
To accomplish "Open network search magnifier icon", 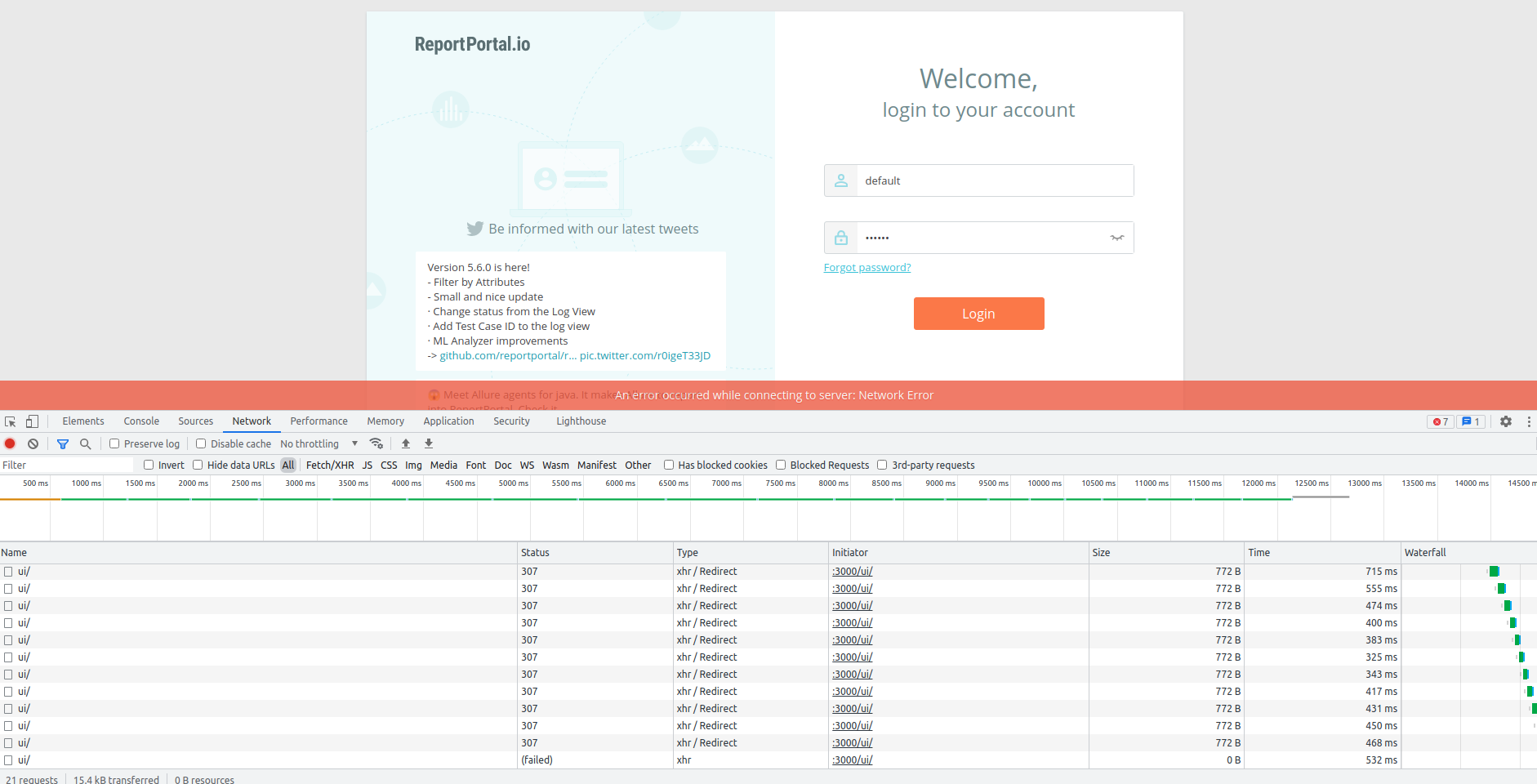I will (x=85, y=443).
